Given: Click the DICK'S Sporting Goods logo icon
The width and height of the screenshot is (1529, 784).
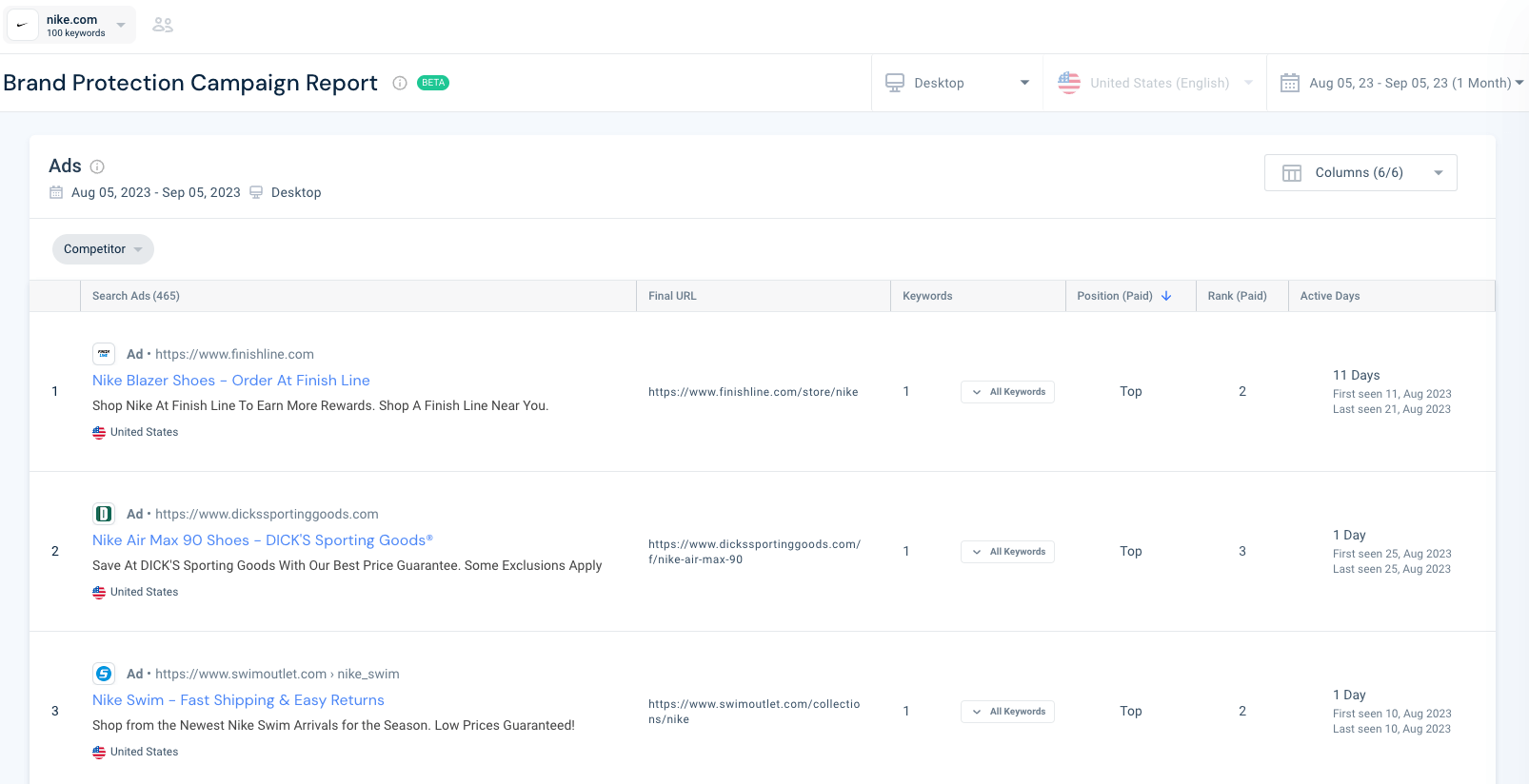Looking at the screenshot, I should point(104,514).
